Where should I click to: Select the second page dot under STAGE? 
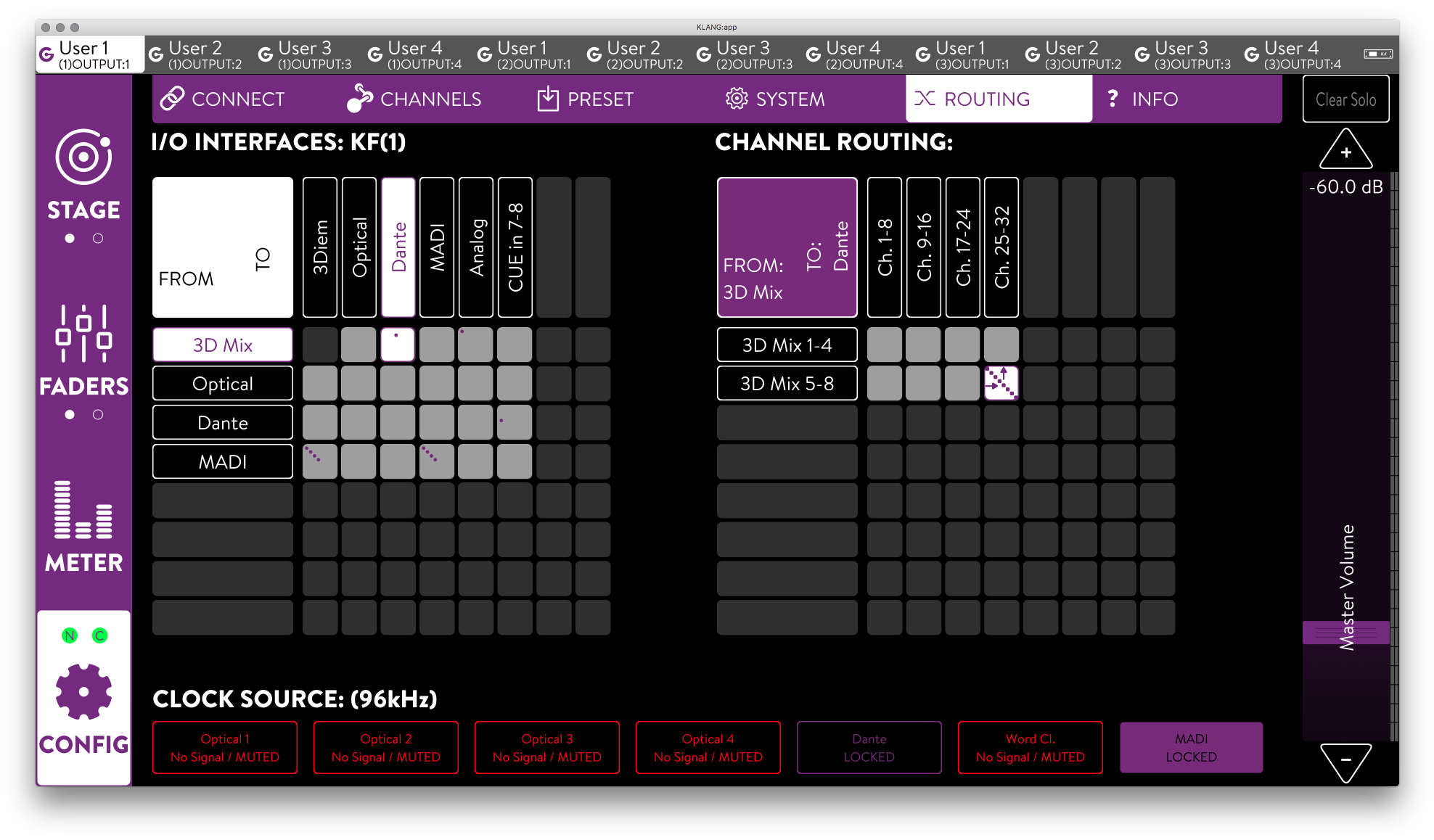click(98, 237)
